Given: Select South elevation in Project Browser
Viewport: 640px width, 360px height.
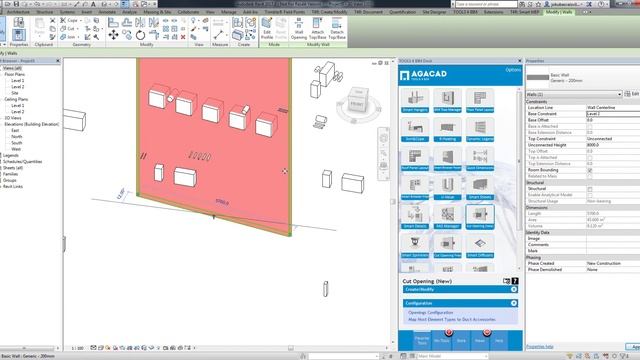Looking at the screenshot, I should (17, 143).
